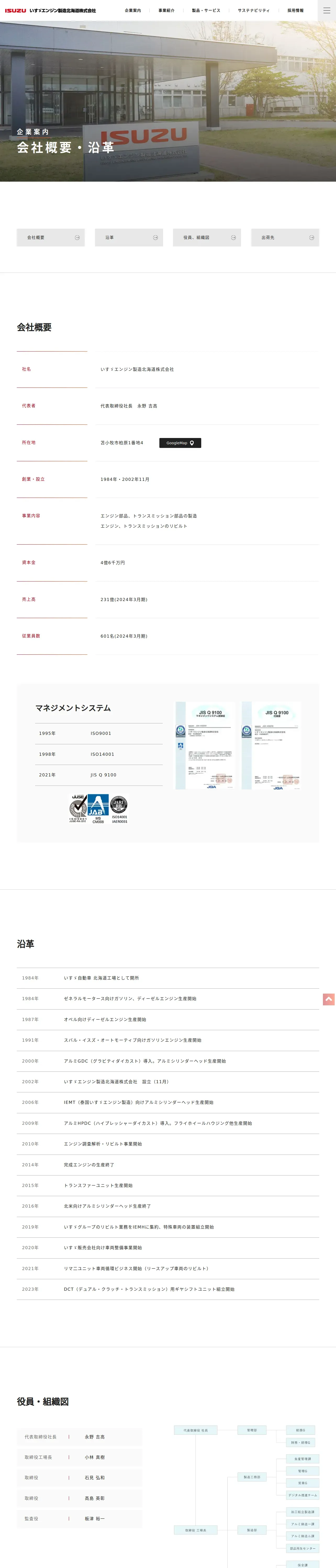This screenshot has width=336, height=1568.
Task: Click the arrow icon on the 会社概要 anchor
Action: [x=77, y=237]
